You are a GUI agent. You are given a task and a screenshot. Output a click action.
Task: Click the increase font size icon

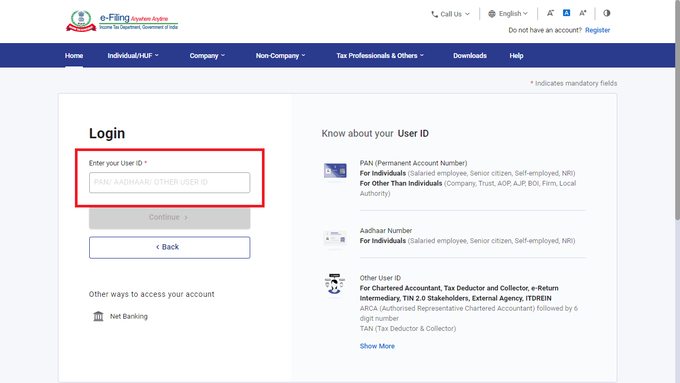[x=583, y=13]
